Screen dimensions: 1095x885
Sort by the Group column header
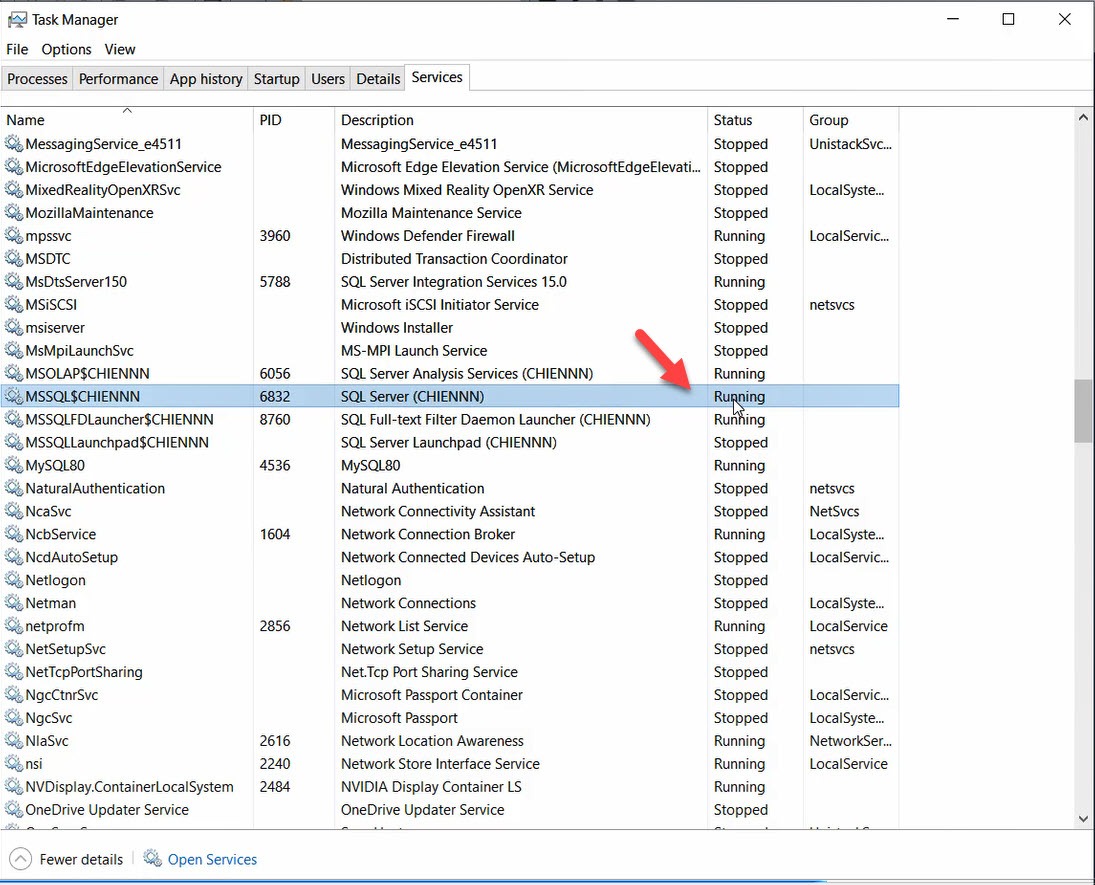click(x=851, y=119)
